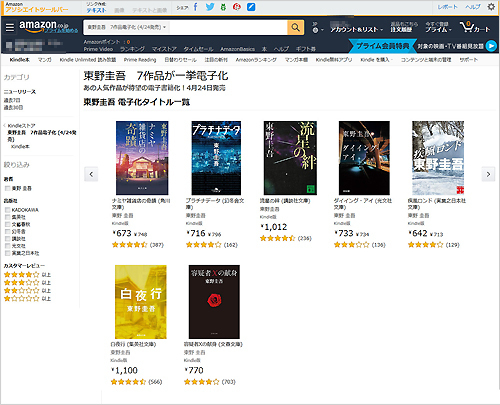This screenshot has width=500, height=405.
Task: Open the ナミヤ雑貨店の奇蹟 book cover
Action: point(142,158)
